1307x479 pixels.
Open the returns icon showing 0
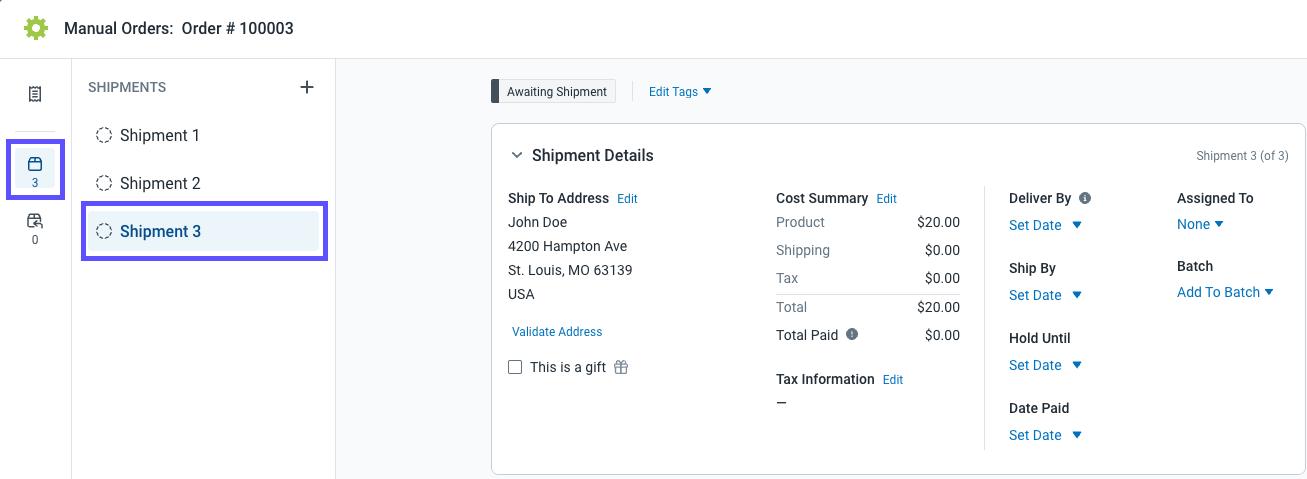coord(35,227)
